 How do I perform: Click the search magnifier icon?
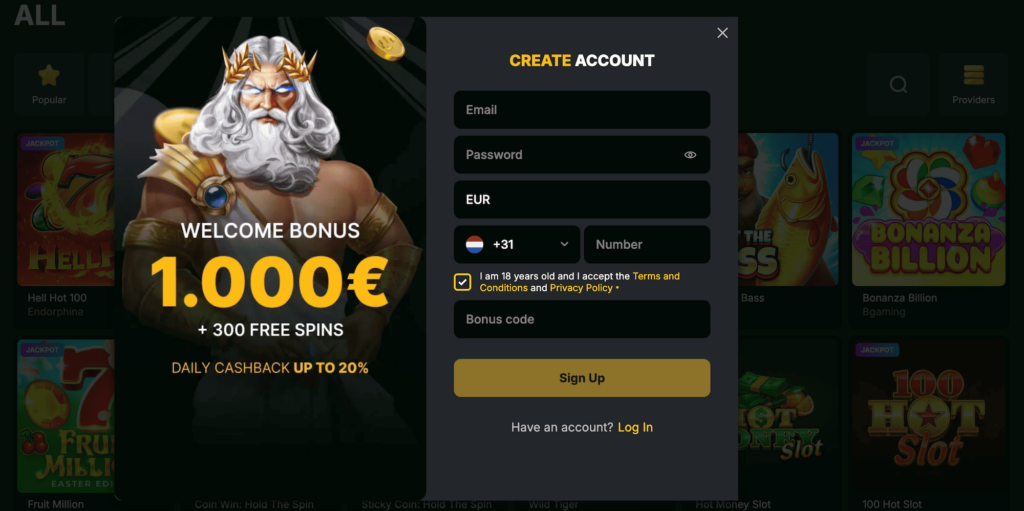[x=899, y=84]
